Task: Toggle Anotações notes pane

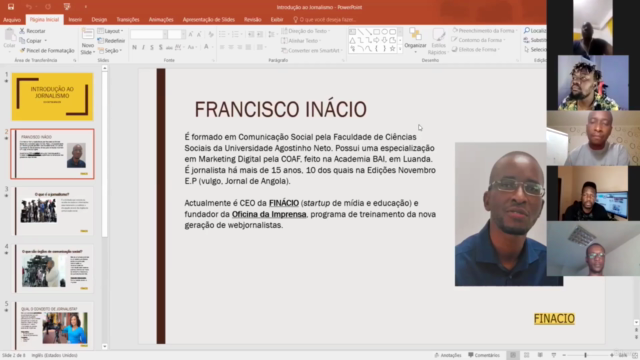Action: pyautogui.click(x=448, y=355)
